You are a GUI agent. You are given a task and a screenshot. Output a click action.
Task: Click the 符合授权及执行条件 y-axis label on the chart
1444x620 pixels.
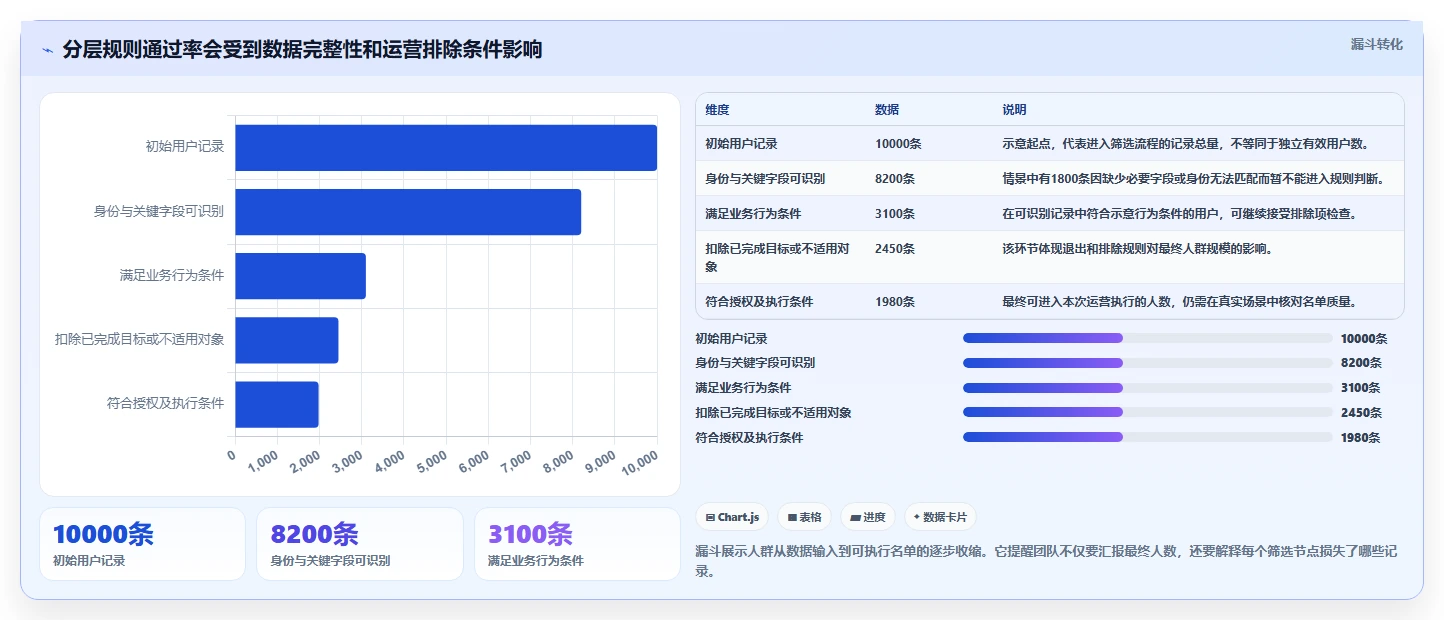166,403
